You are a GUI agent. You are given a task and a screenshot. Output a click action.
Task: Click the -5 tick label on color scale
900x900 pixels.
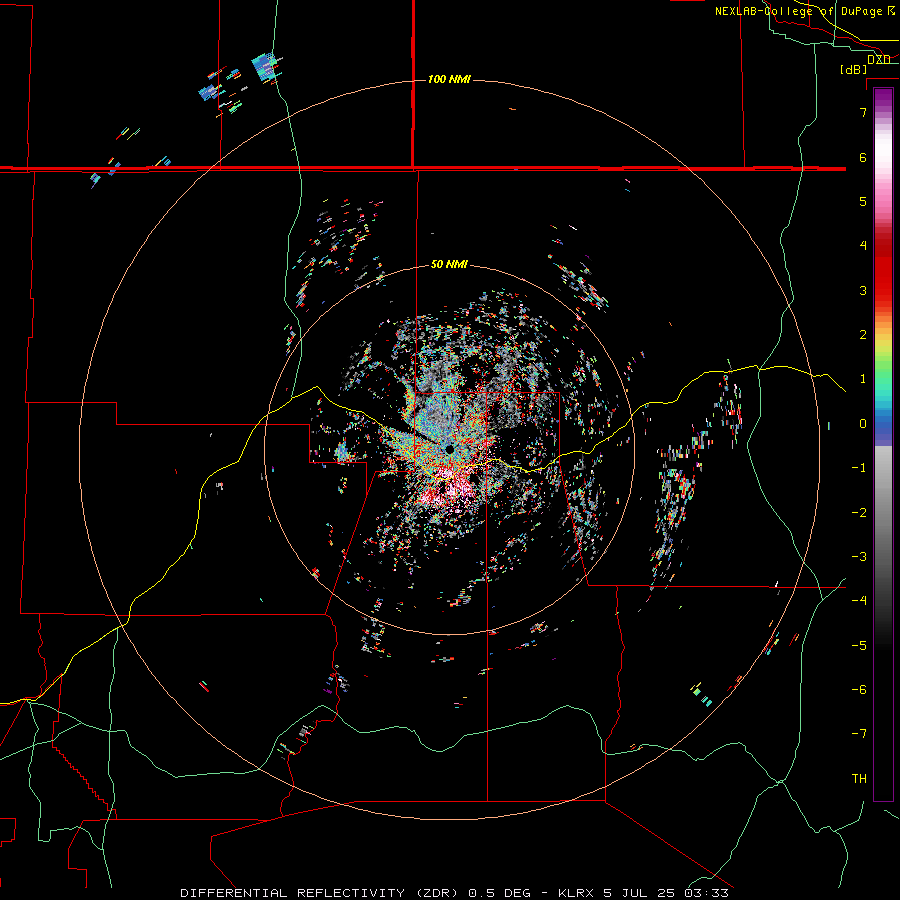click(860, 646)
